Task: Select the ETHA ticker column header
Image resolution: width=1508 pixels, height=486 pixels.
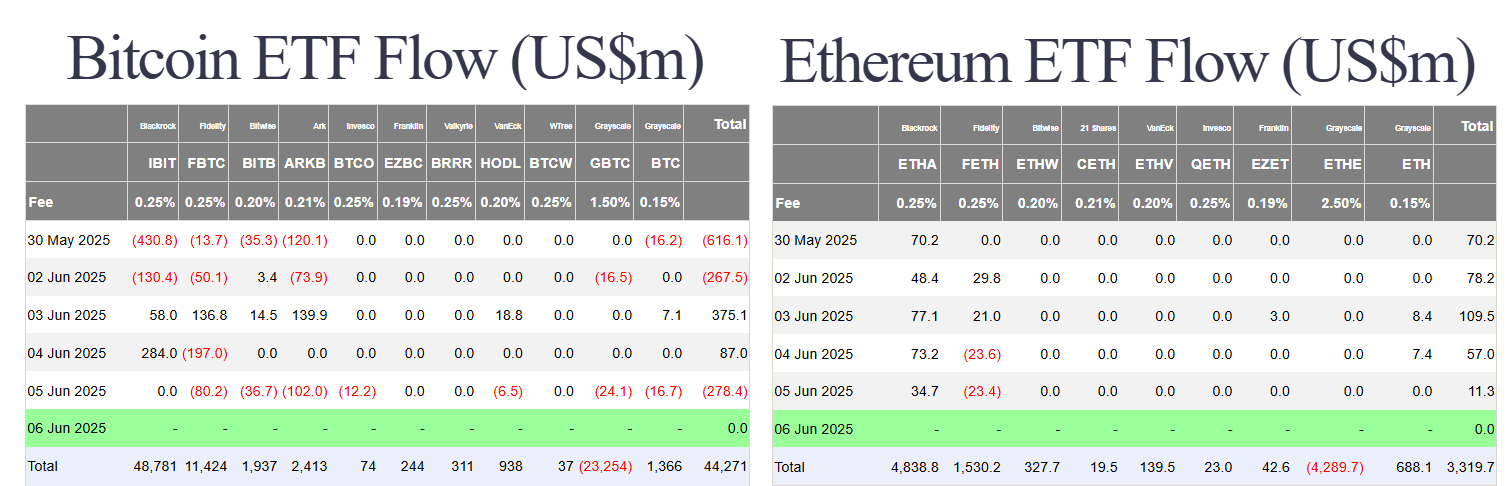Action: (917, 164)
